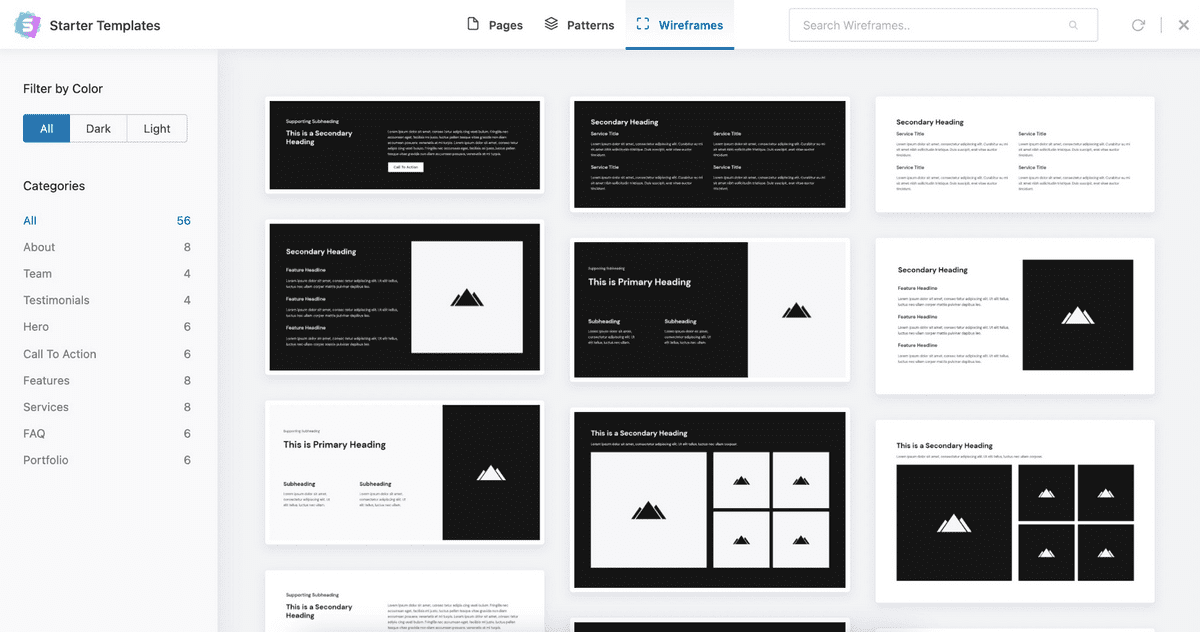Open the Portfolio category

point(45,459)
